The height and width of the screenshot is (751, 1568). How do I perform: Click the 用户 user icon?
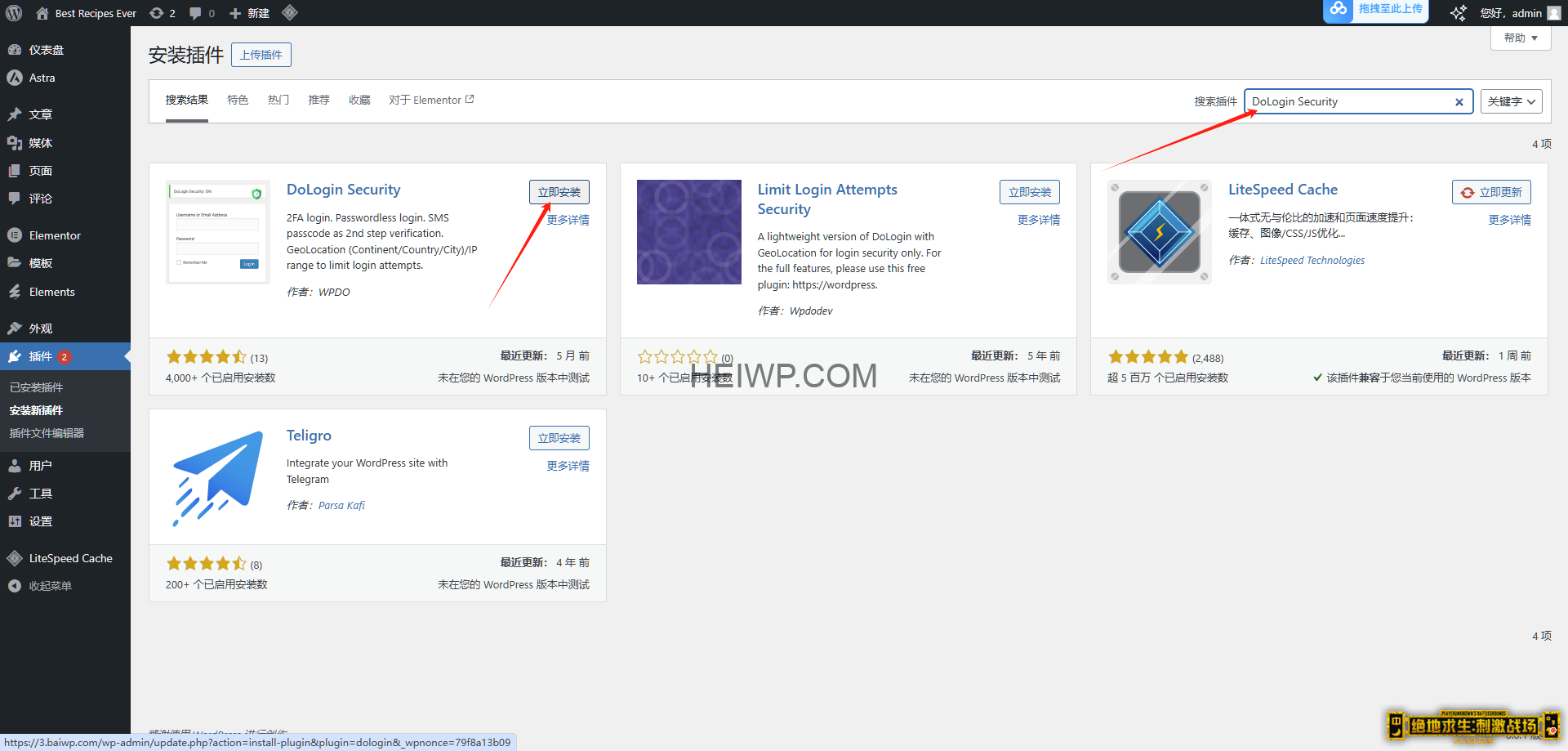coord(15,466)
